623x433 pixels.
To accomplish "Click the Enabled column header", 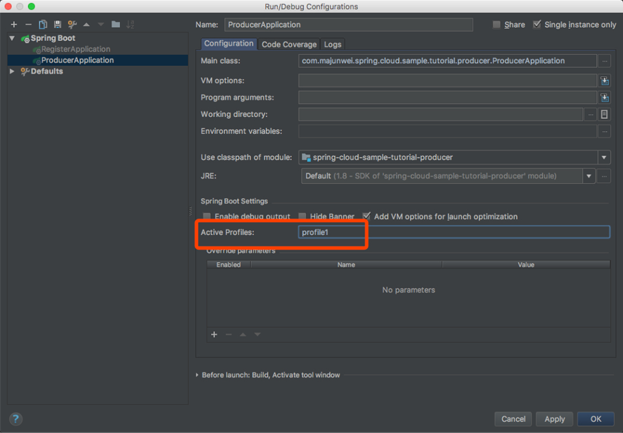I will tap(228, 265).
